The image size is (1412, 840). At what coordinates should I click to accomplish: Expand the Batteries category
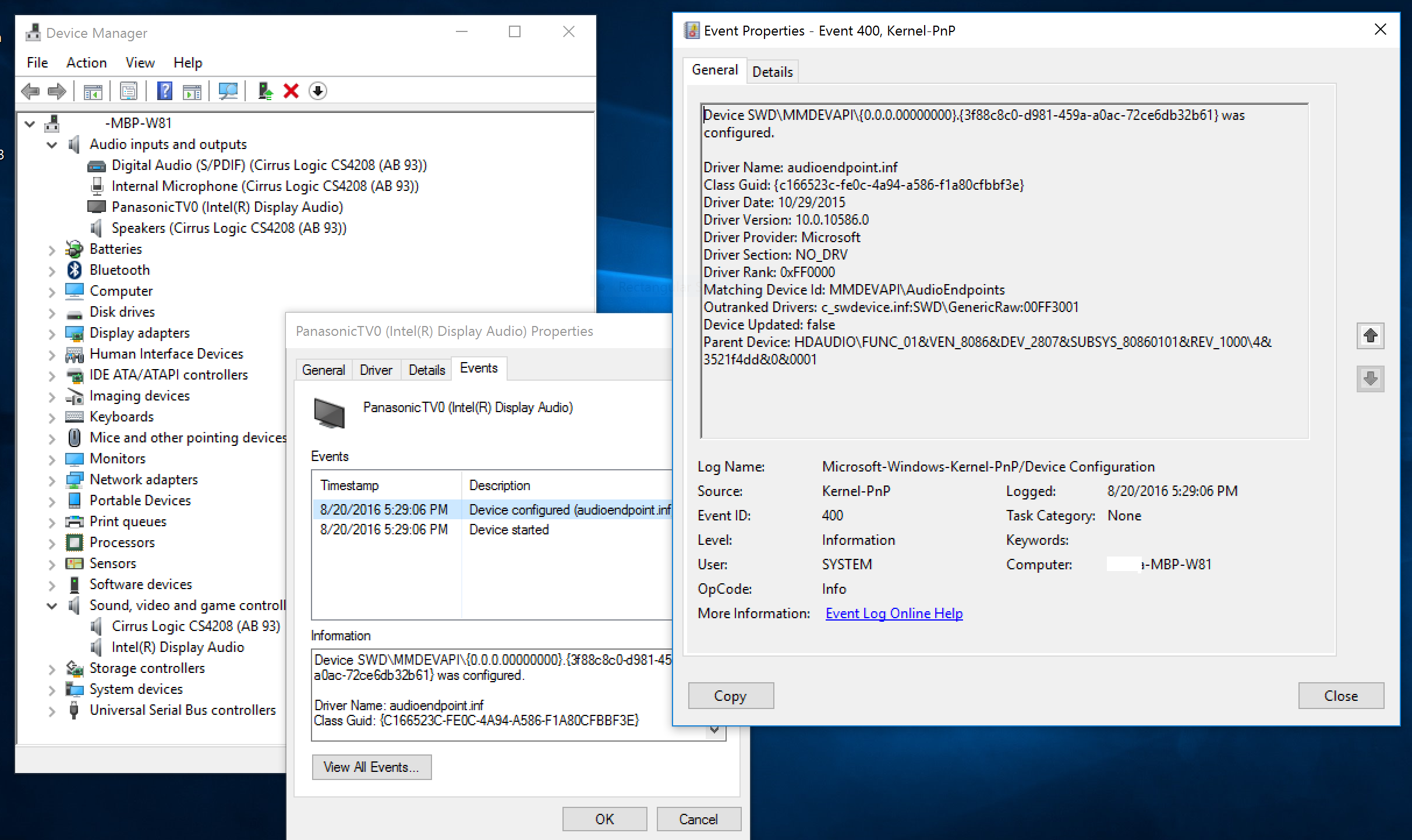(52, 250)
